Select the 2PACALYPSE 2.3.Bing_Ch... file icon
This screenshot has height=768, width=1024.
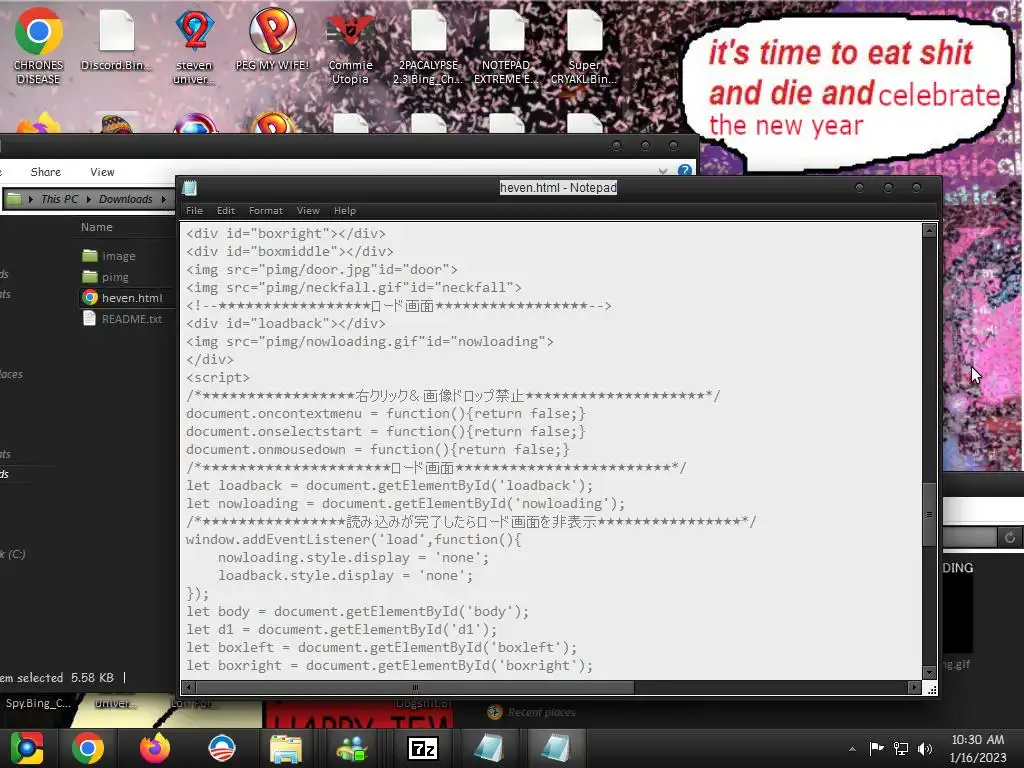(x=428, y=46)
